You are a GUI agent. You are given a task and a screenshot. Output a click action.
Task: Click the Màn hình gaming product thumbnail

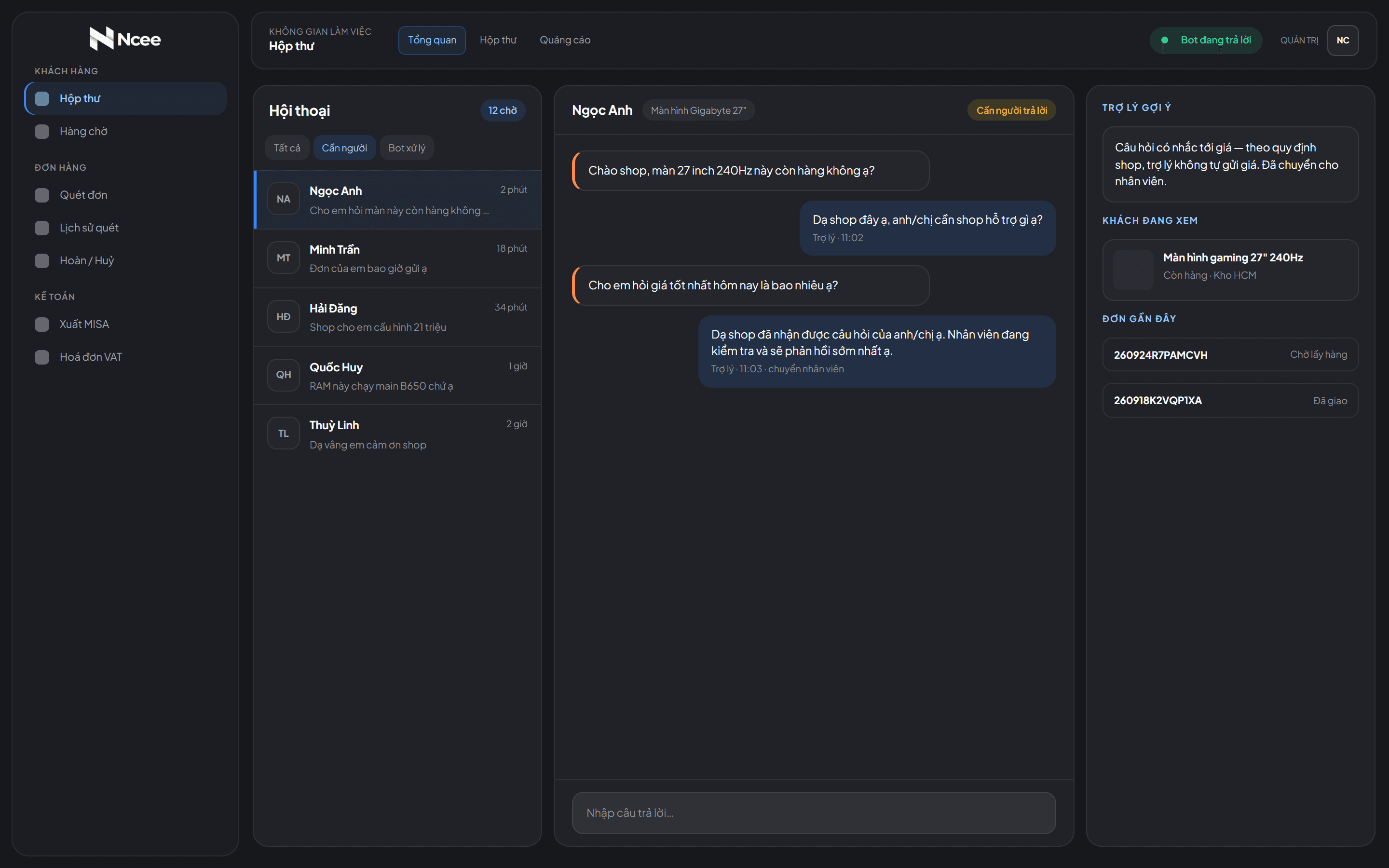(1133, 270)
